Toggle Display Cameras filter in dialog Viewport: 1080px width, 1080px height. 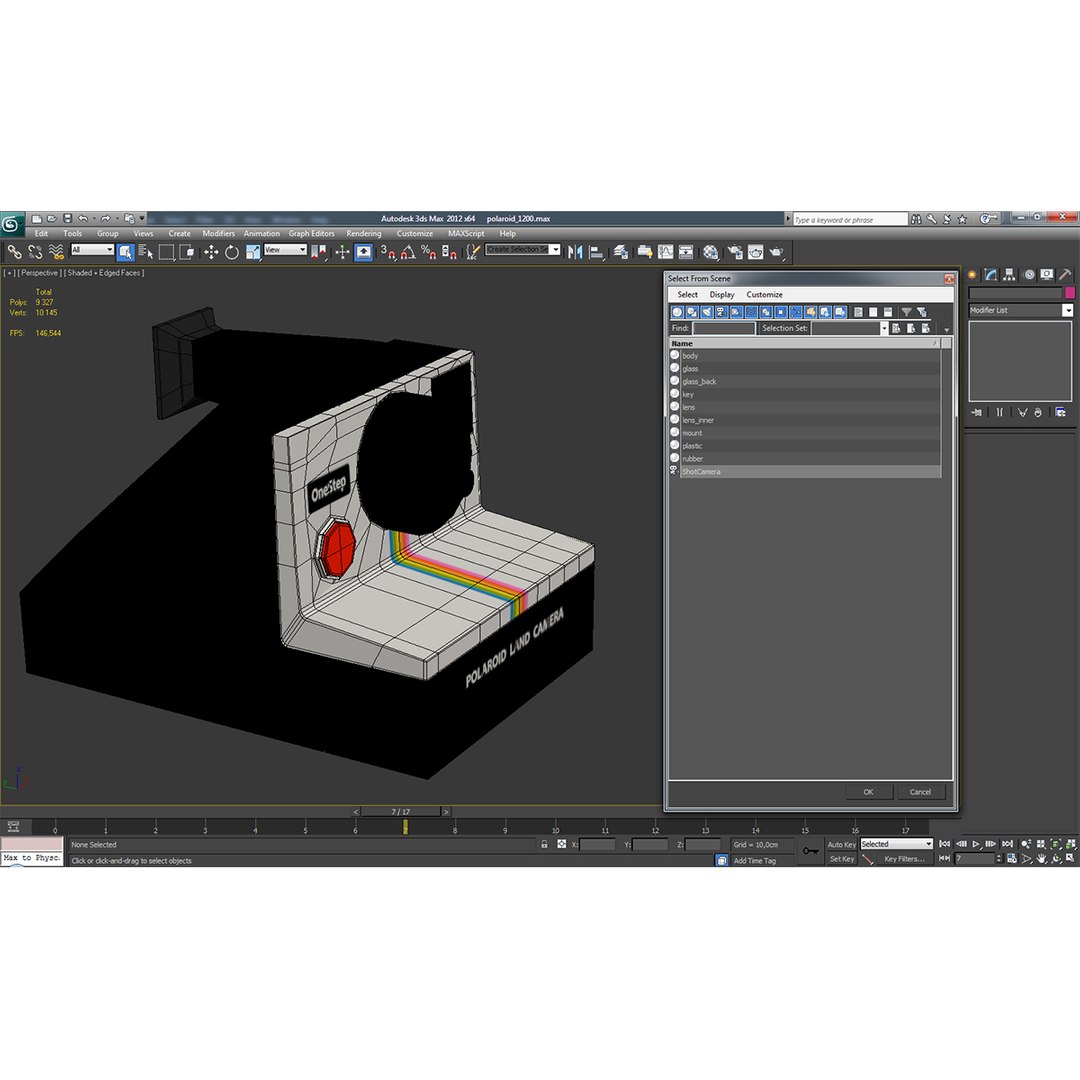pyautogui.click(x=722, y=312)
